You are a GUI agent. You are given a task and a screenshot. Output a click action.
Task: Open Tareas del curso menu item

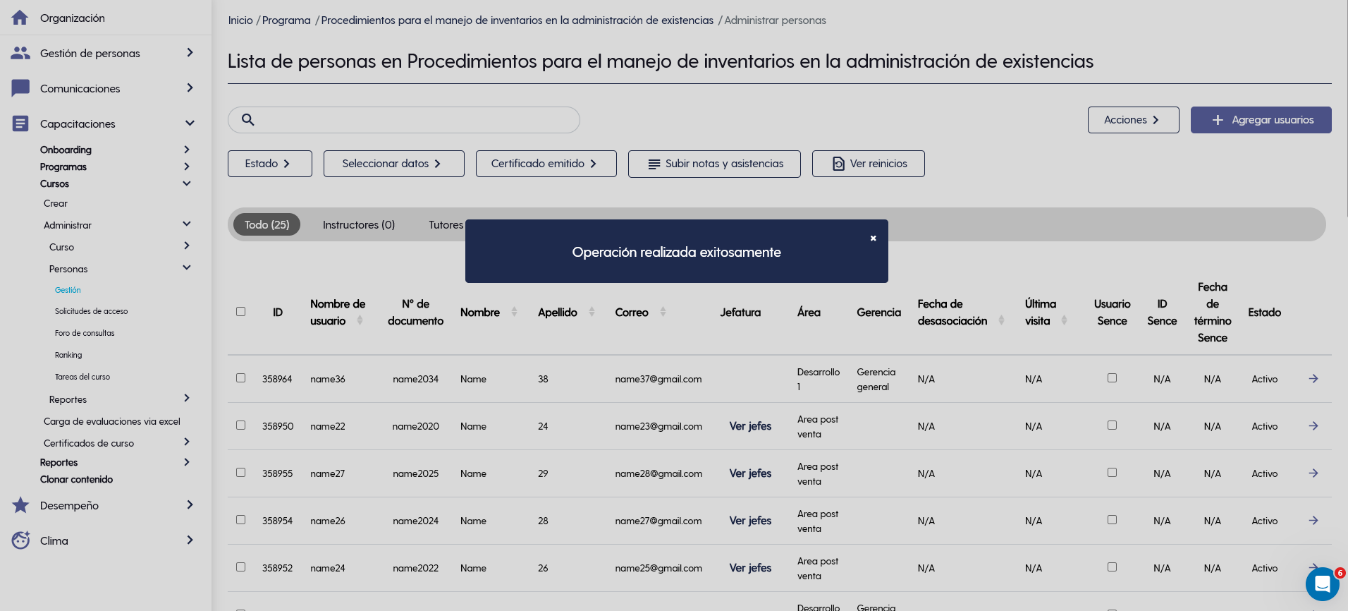pos(82,377)
